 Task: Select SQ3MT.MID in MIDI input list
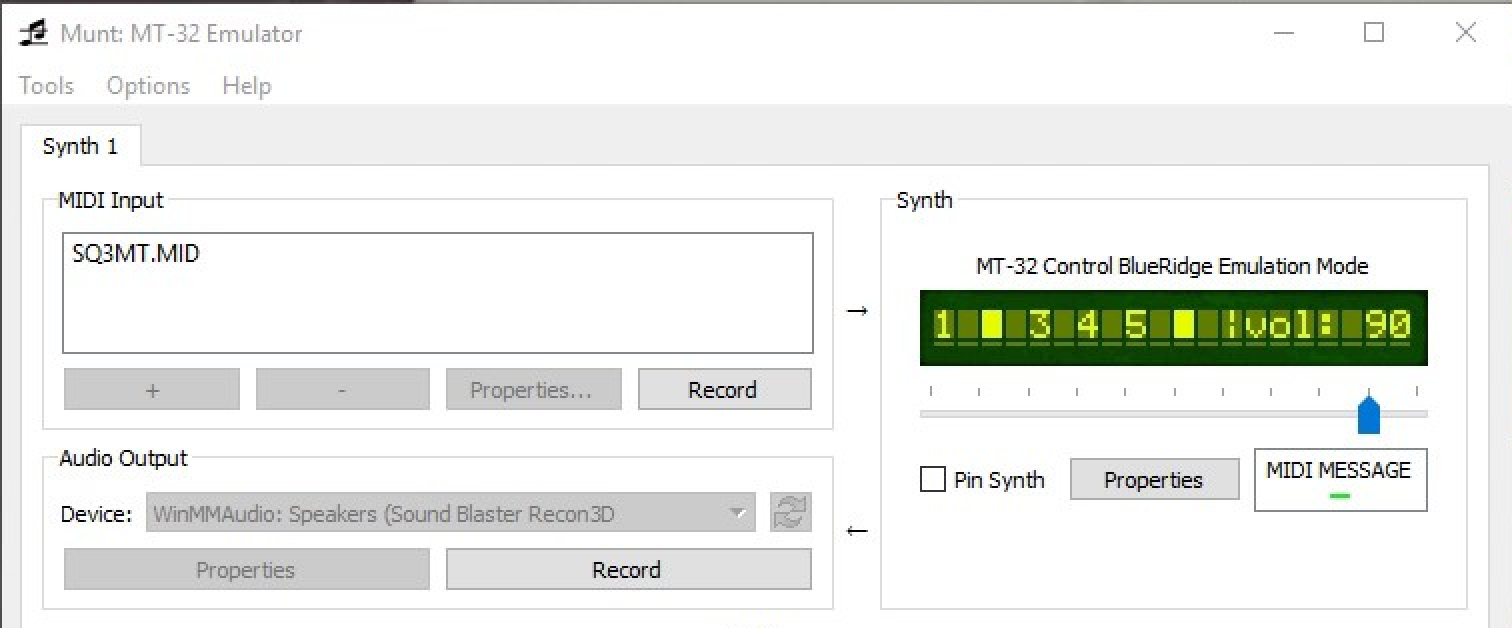pyautogui.click(x=136, y=254)
